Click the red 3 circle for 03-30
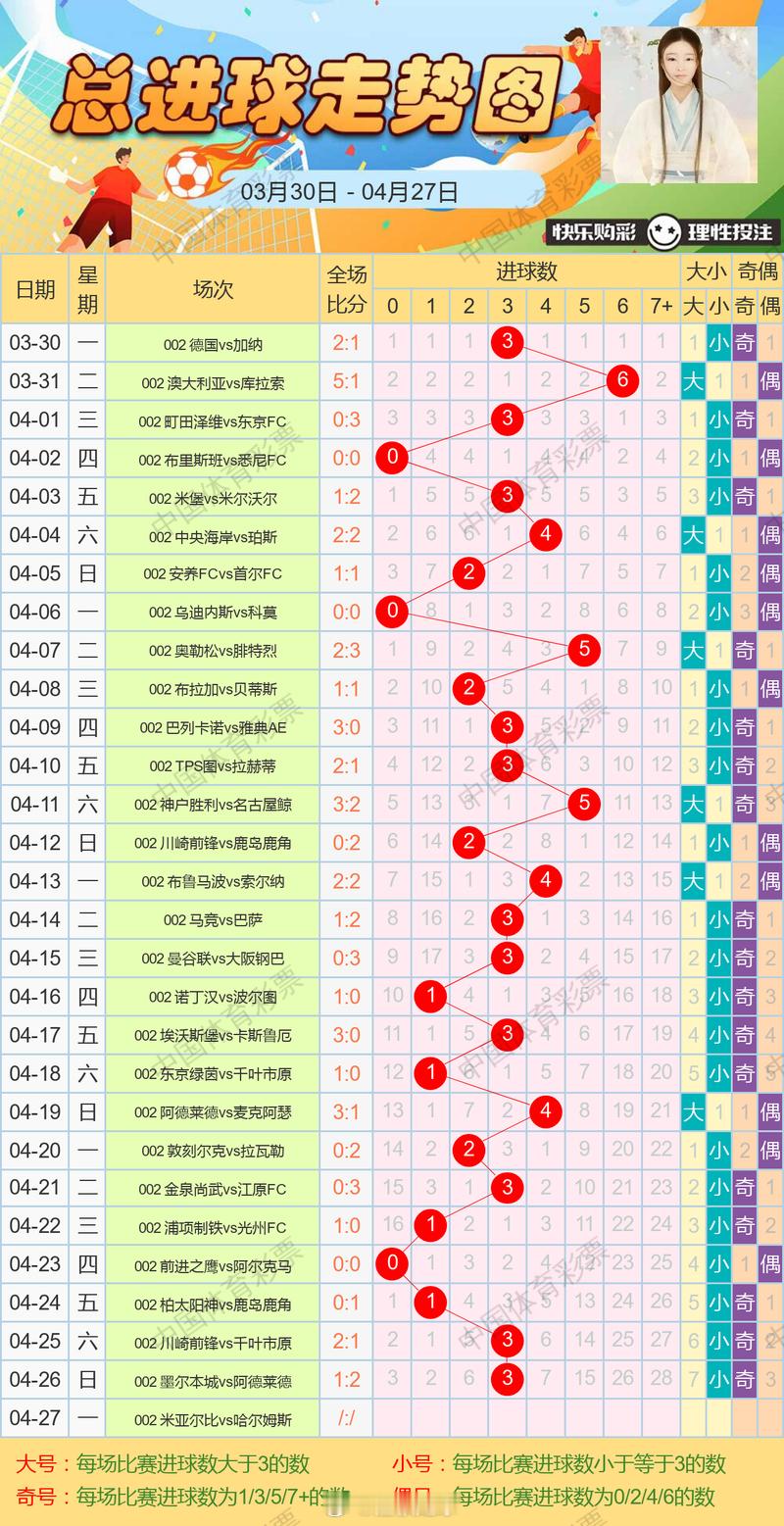 pyautogui.click(x=508, y=342)
